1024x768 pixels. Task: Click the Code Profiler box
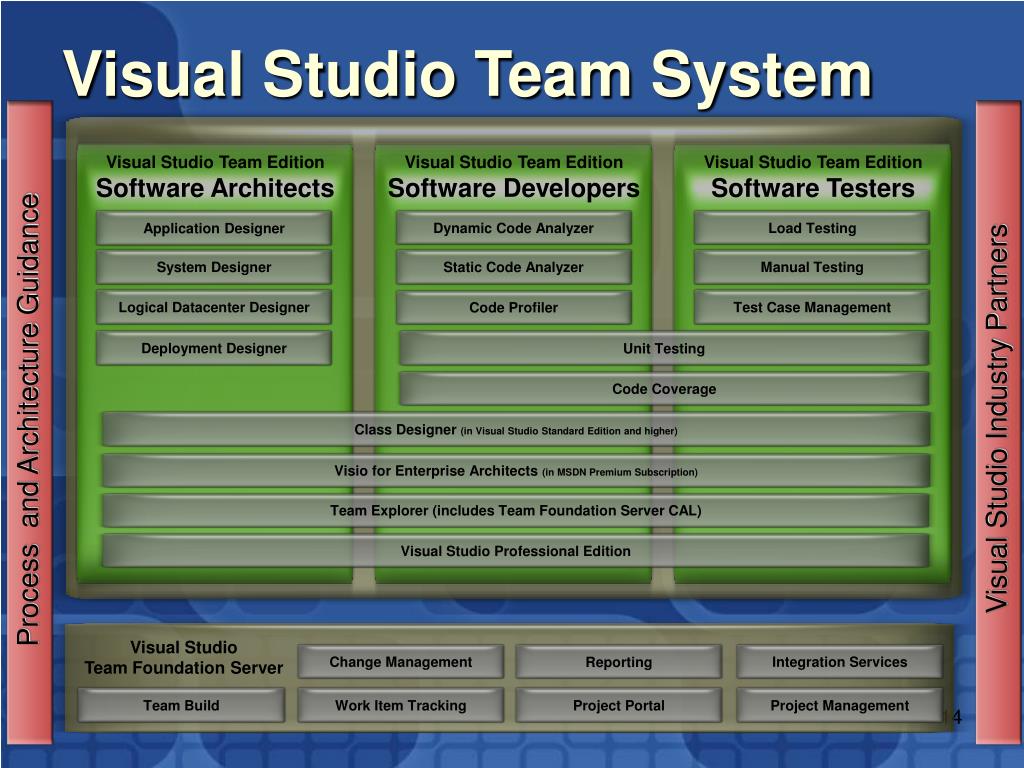[513, 307]
